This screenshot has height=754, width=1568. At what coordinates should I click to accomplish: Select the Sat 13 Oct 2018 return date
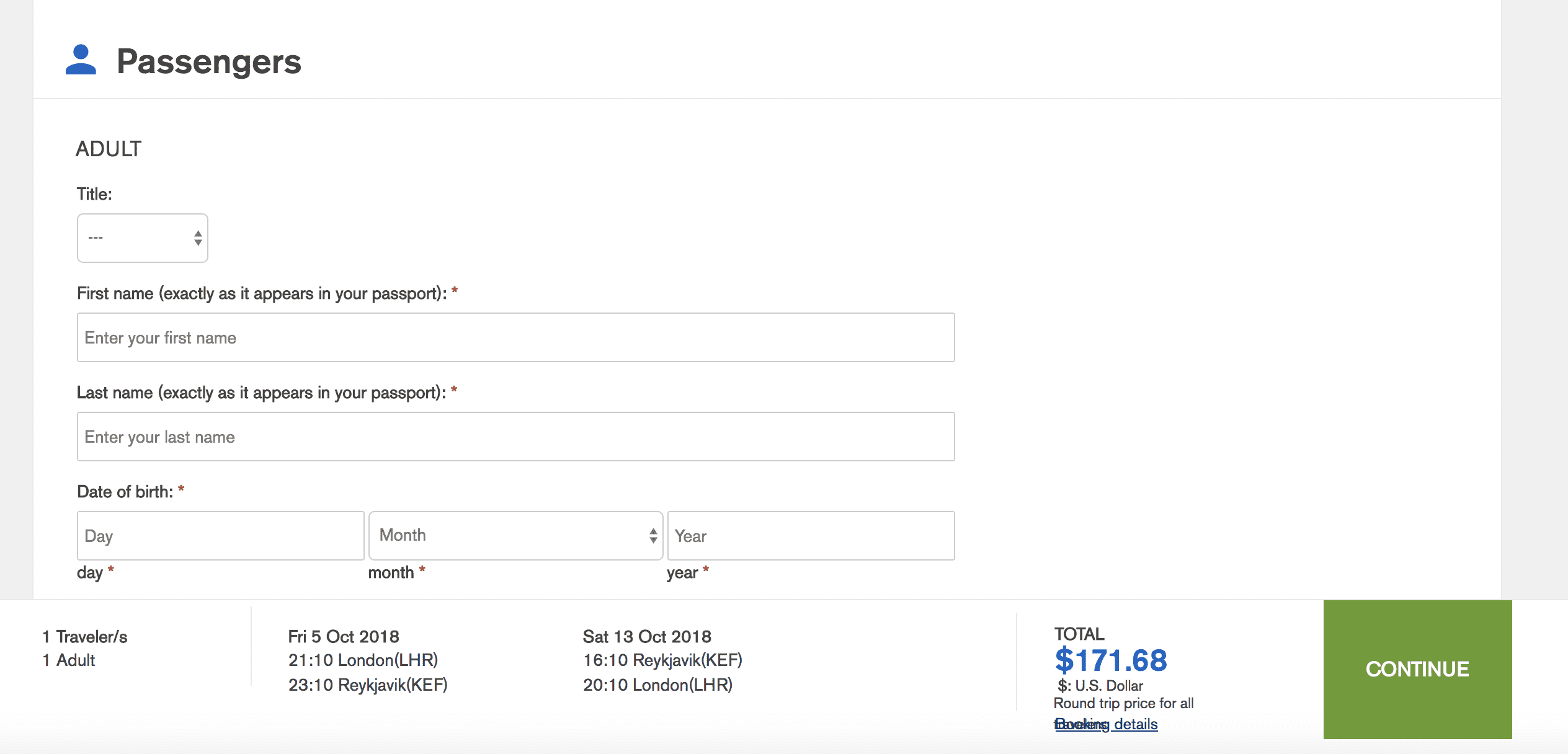(x=647, y=637)
